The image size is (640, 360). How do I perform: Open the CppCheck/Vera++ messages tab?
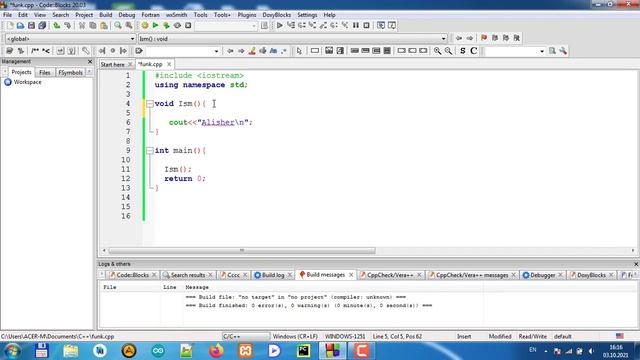[x=472, y=275]
